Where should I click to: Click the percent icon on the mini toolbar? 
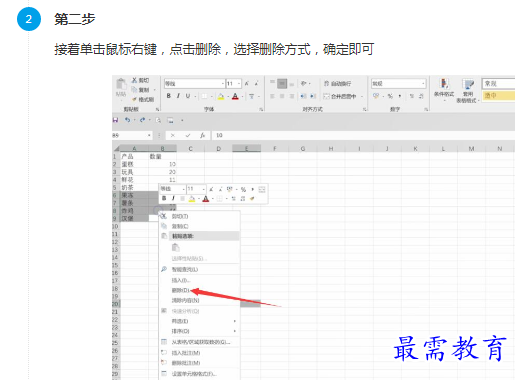[243, 189]
